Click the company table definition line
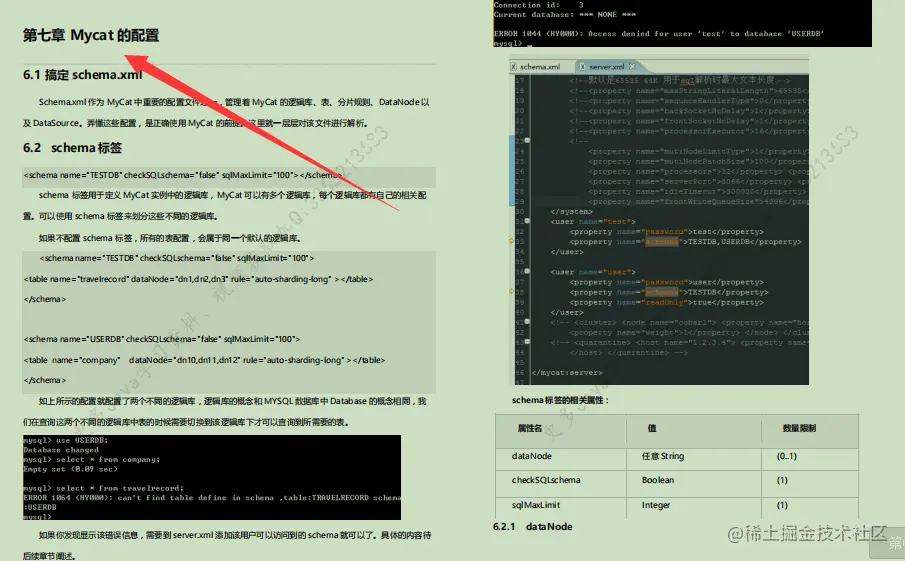Image resolution: width=905 pixels, height=561 pixels. [204, 360]
